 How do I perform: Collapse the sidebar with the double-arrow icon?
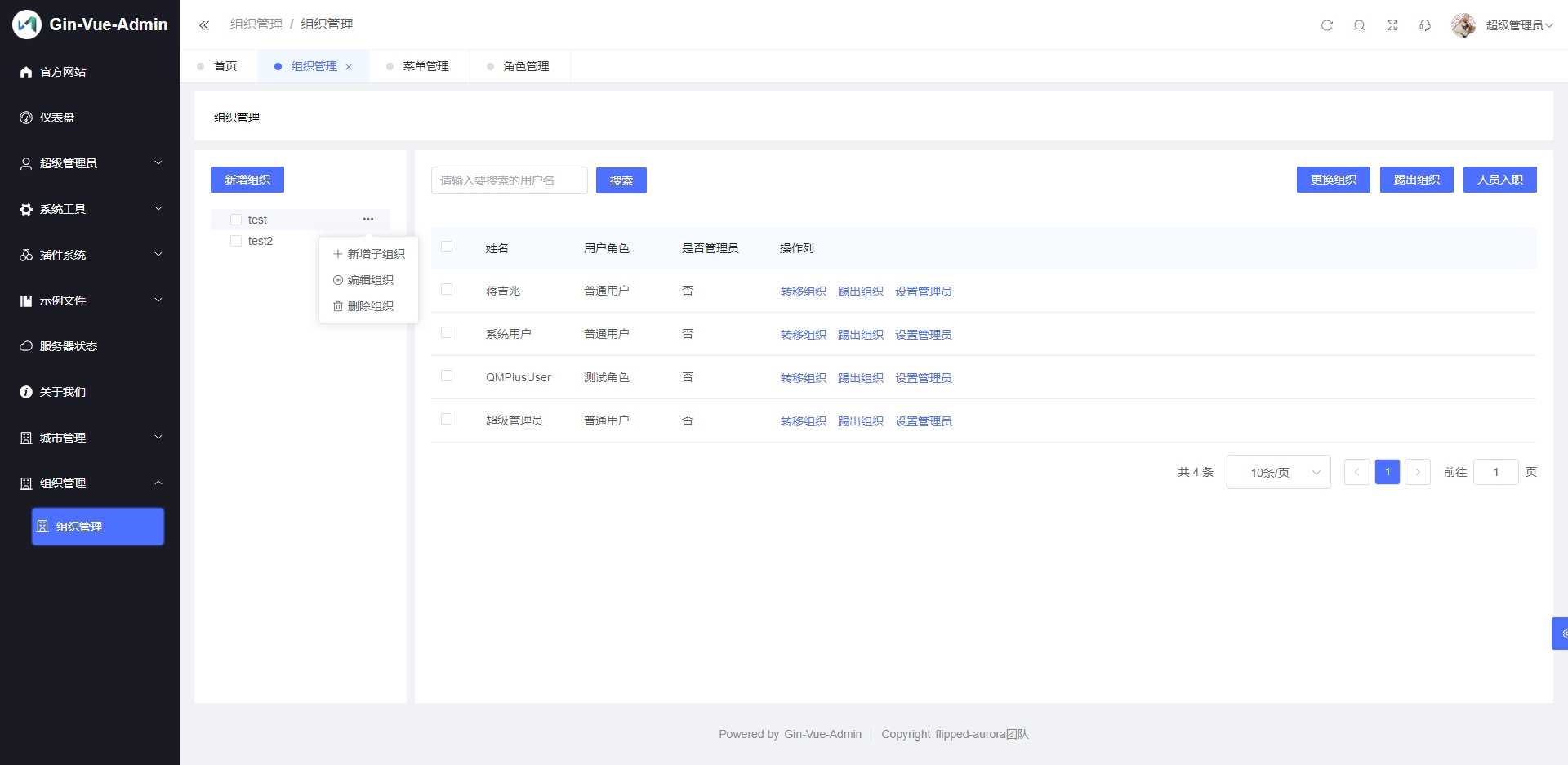click(x=204, y=25)
